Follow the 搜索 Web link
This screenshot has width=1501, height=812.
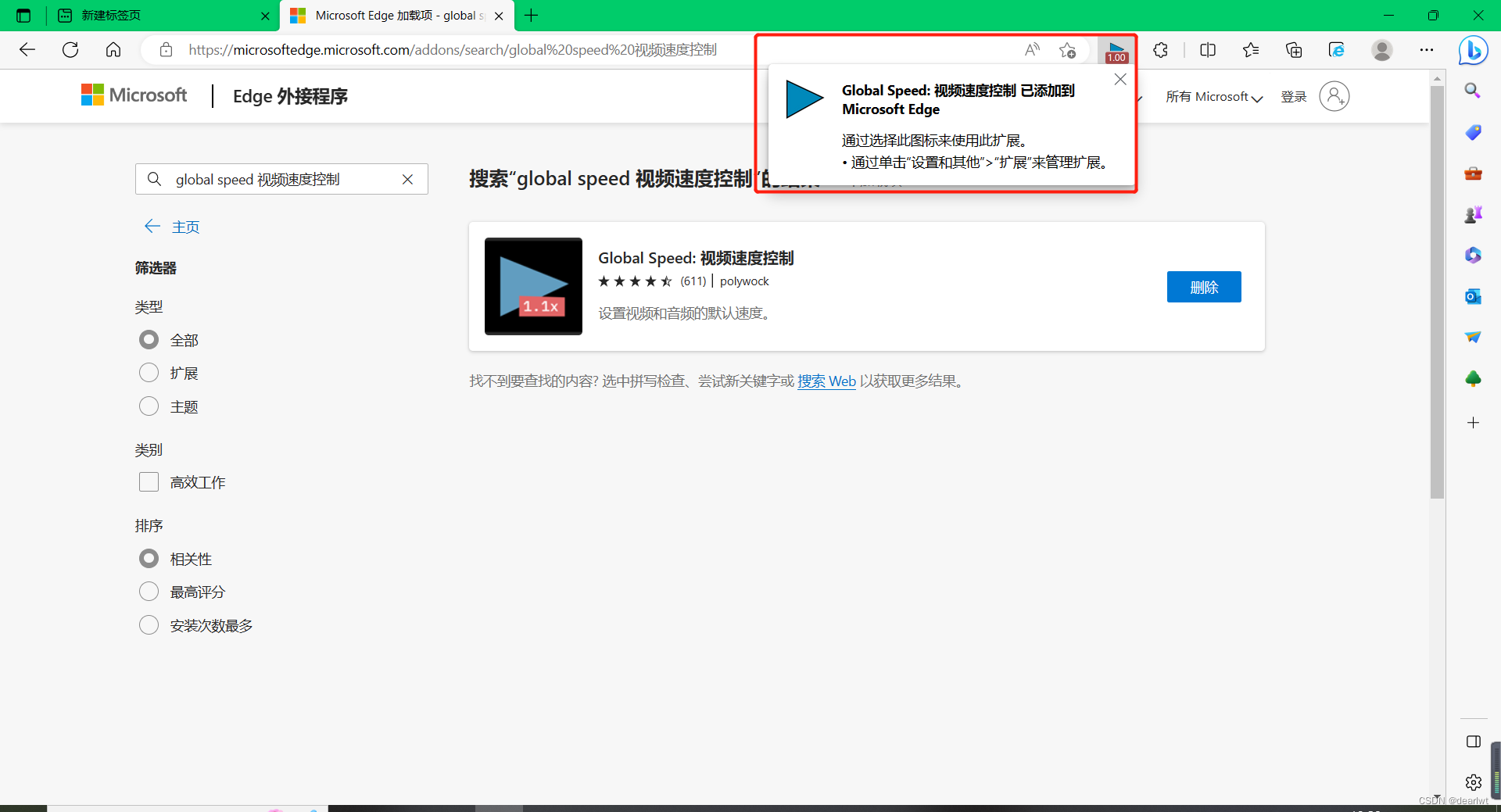826,381
